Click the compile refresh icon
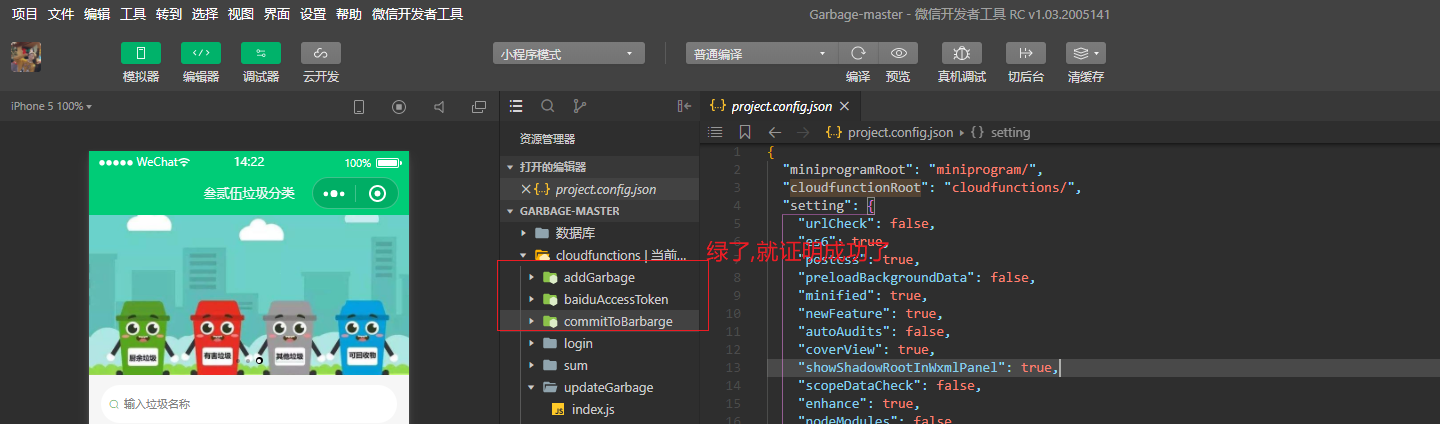Viewport: 1440px width, 424px height. pos(858,54)
